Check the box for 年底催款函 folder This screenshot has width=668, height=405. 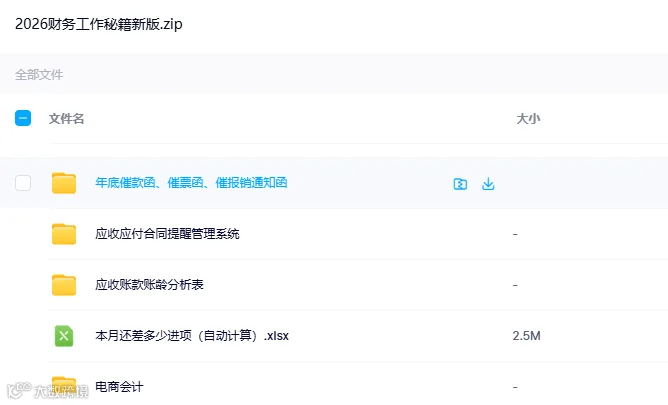pos(23,183)
